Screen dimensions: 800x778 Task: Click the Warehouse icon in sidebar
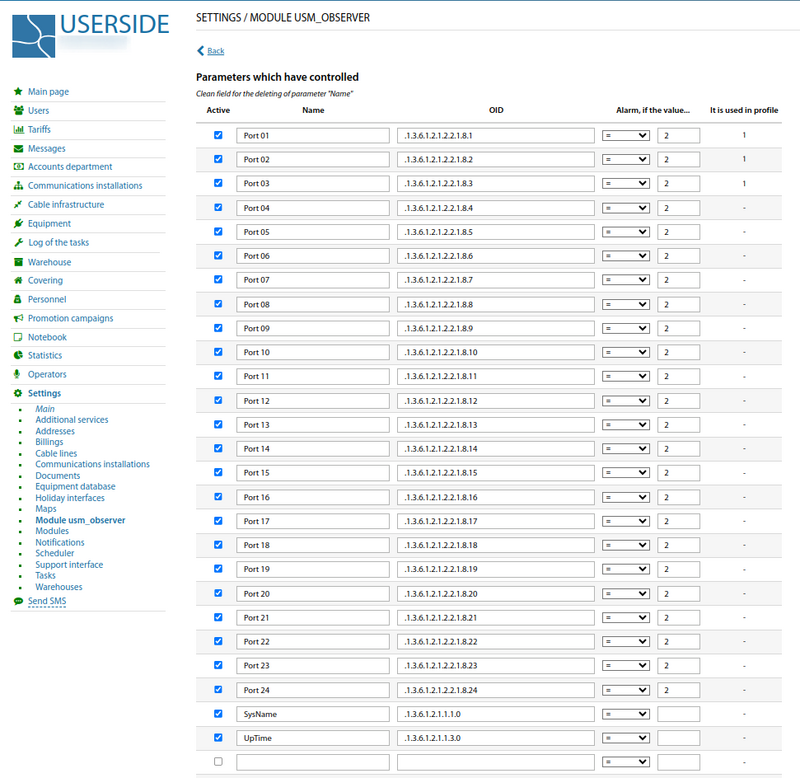18,262
